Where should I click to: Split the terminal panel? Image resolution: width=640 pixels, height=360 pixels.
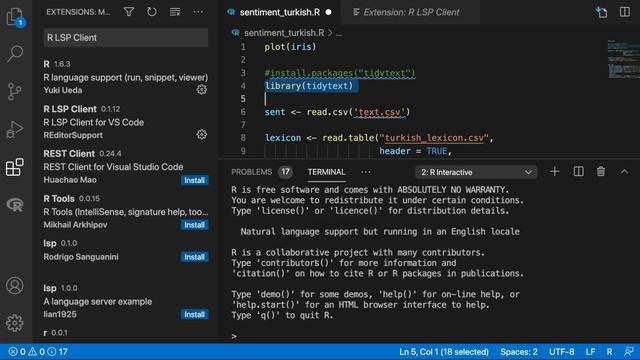(x=578, y=172)
